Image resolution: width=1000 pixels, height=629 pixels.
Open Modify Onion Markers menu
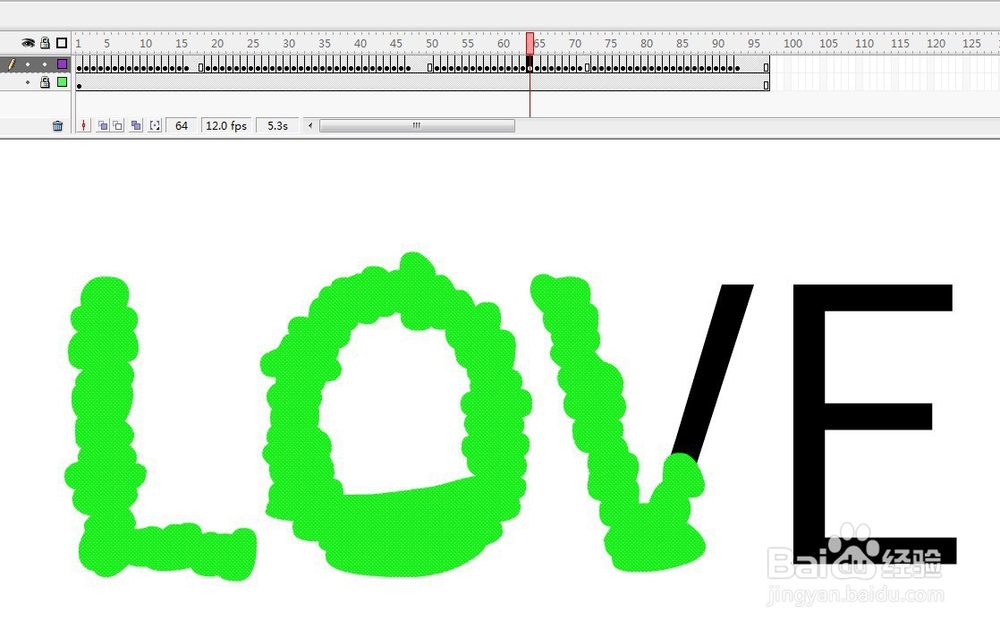coord(155,126)
